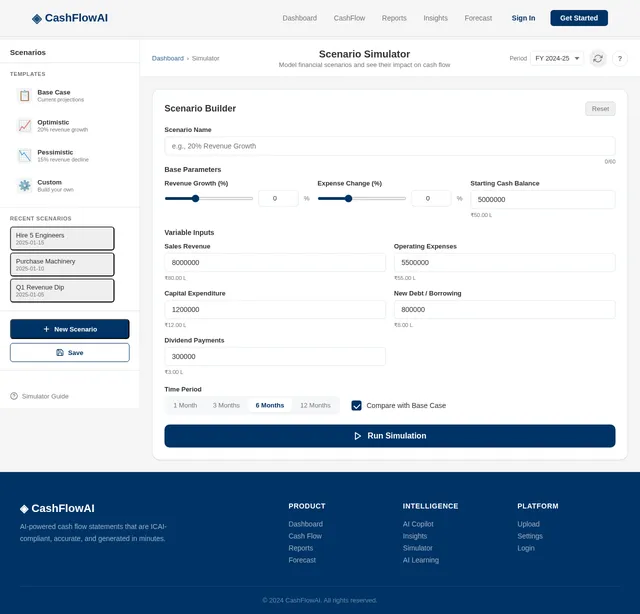Click the Reset button
This screenshot has width=640, height=614.
[600, 109]
